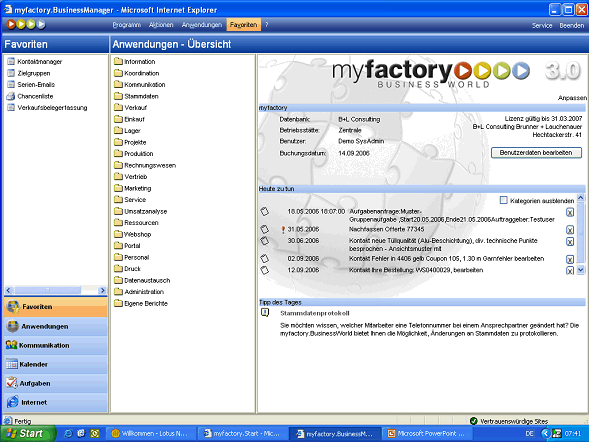Open the Kommunikation folder

click(140, 84)
